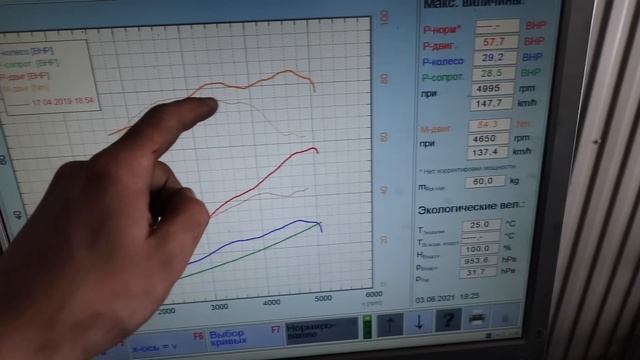Screen dimensions: 640x360
Task: Click the М-двиг. torque value field
Action: 489,124
